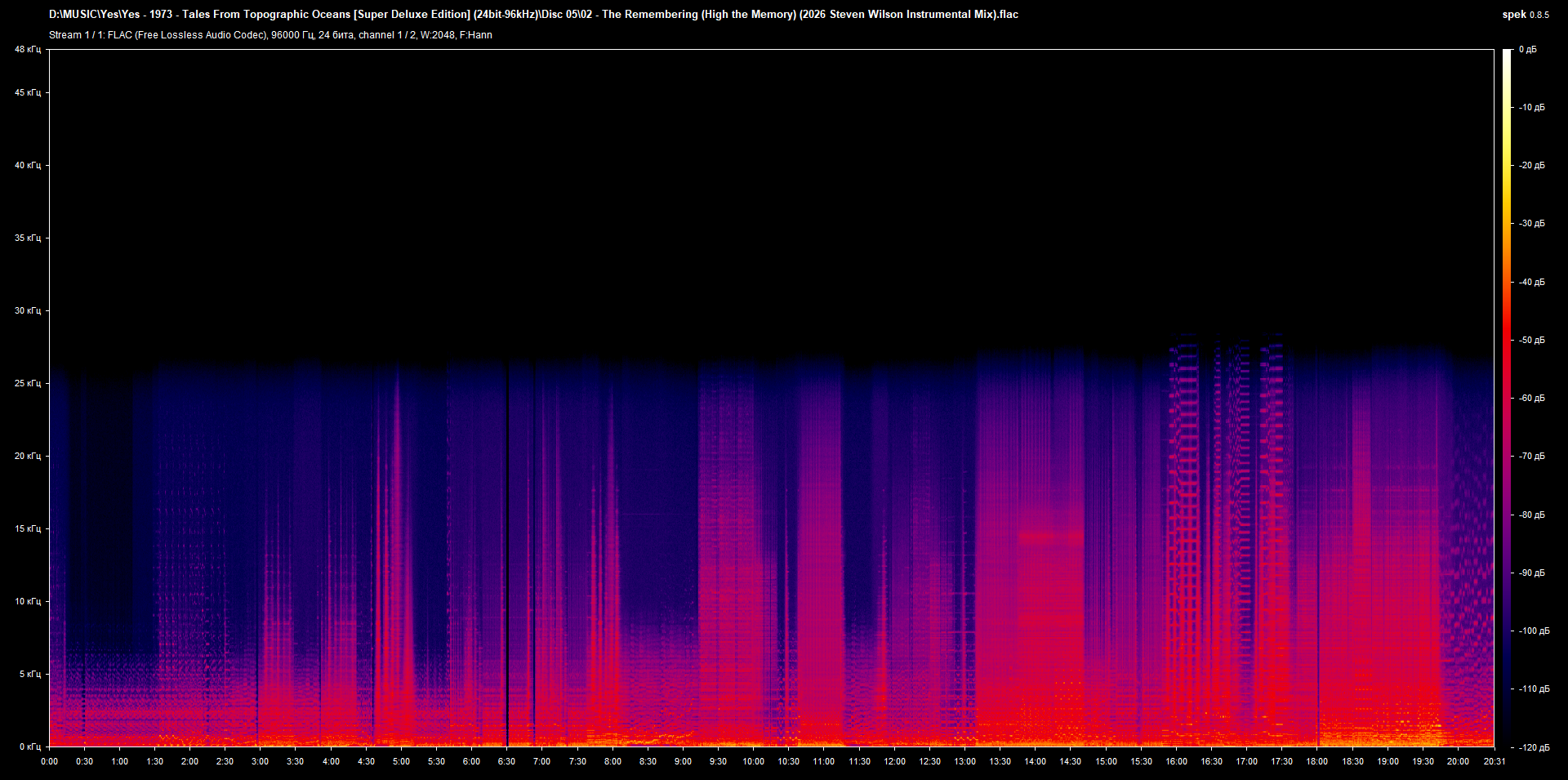This screenshot has height=780, width=1568.
Task: Click the 15 кГц frequency axis label
Action: [x=28, y=529]
